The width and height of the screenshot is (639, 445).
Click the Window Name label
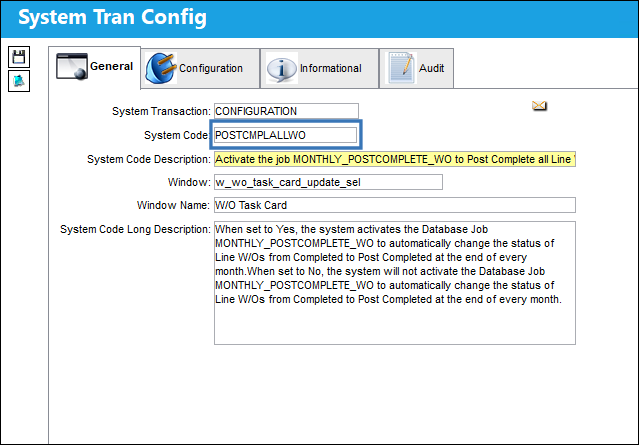173,205
